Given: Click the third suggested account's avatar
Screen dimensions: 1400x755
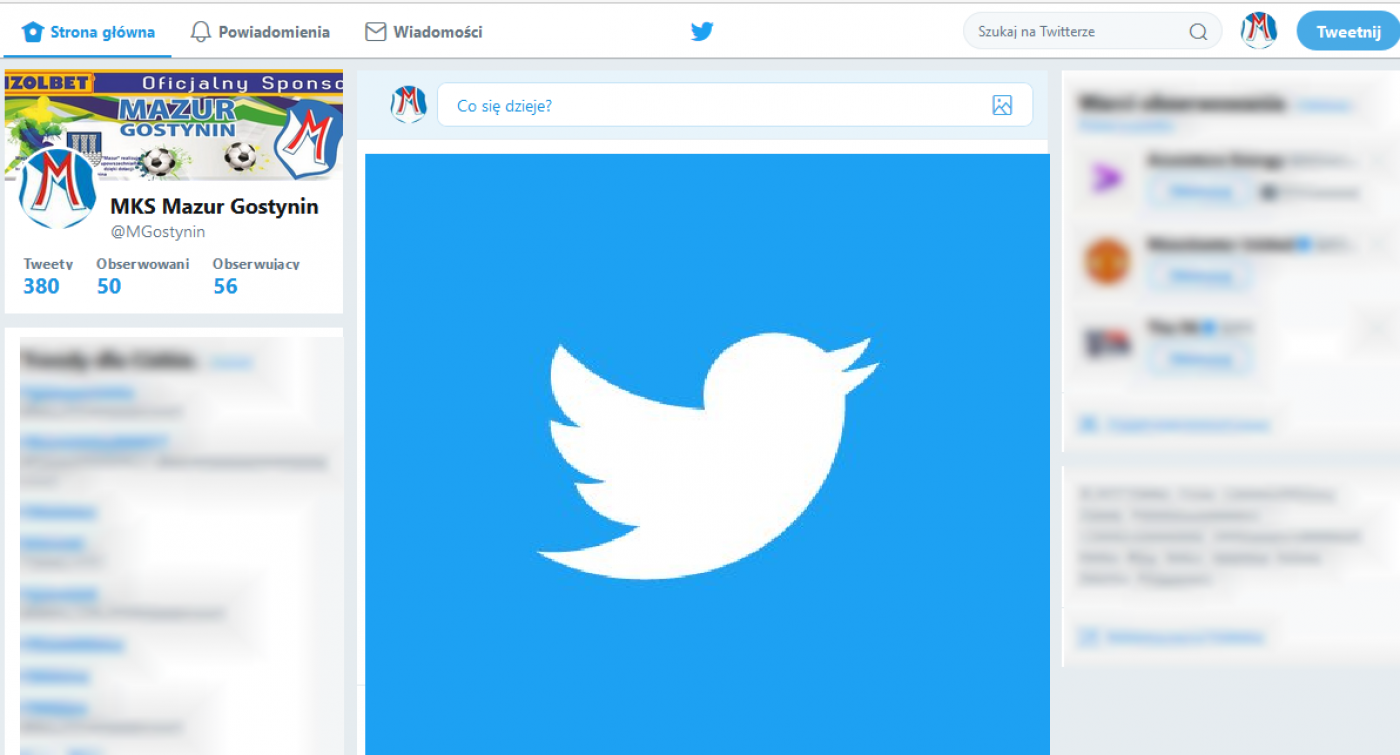Looking at the screenshot, I should coord(1107,344).
